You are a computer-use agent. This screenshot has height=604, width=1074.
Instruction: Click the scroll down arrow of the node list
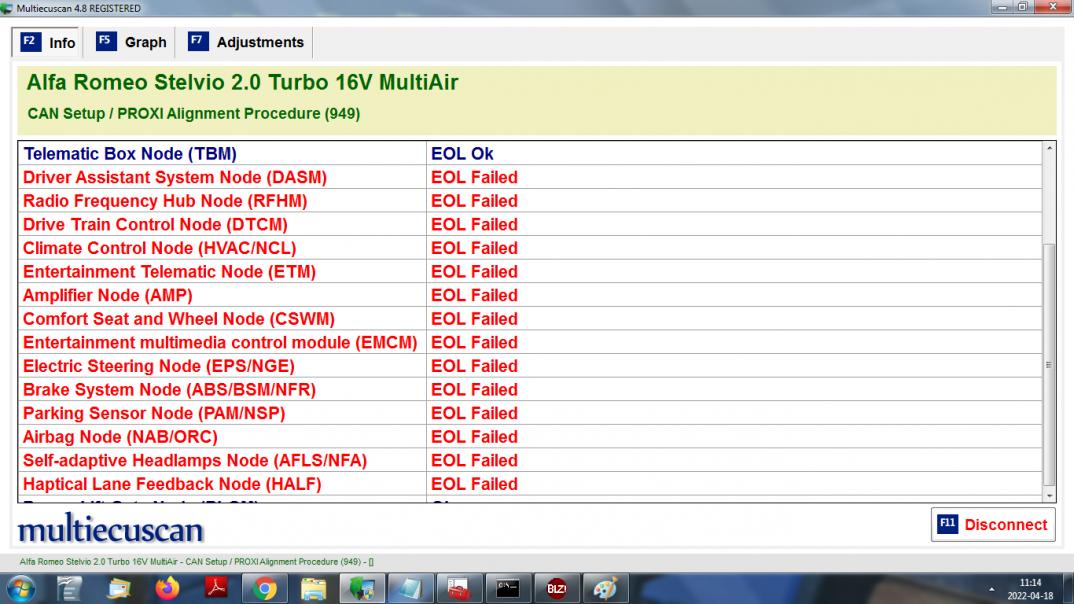tap(1049, 496)
